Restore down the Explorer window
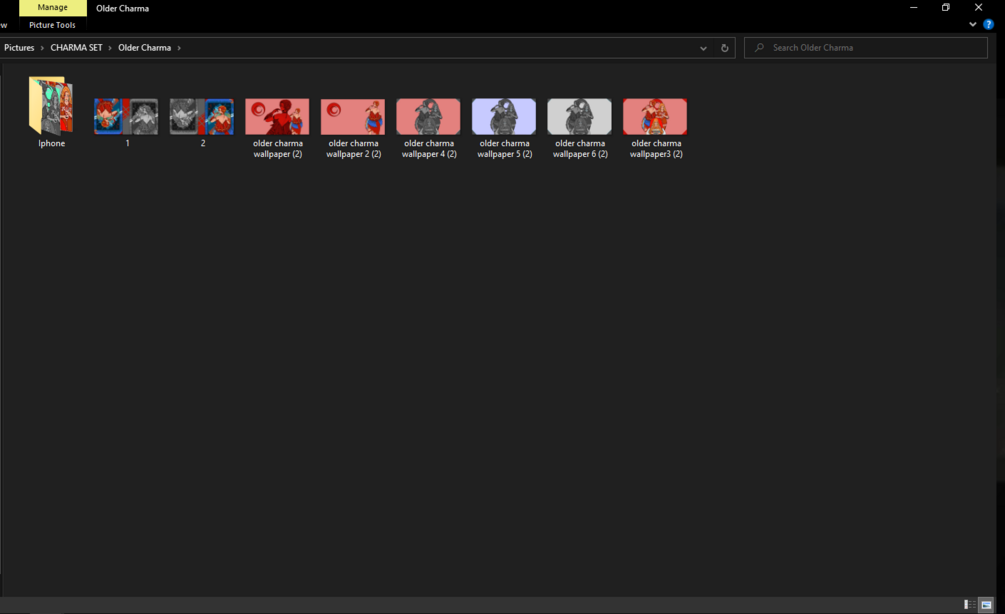Screen dimensions: 1005x614 point(945,8)
